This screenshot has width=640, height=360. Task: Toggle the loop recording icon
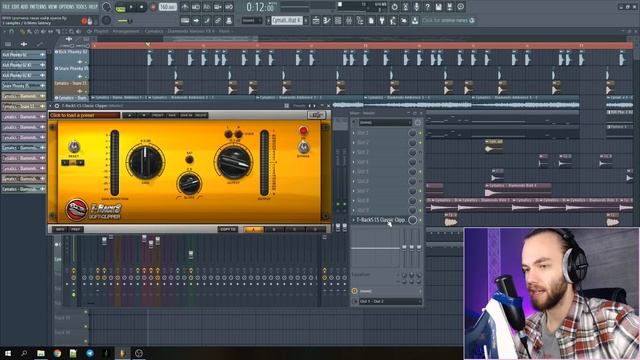229,7
